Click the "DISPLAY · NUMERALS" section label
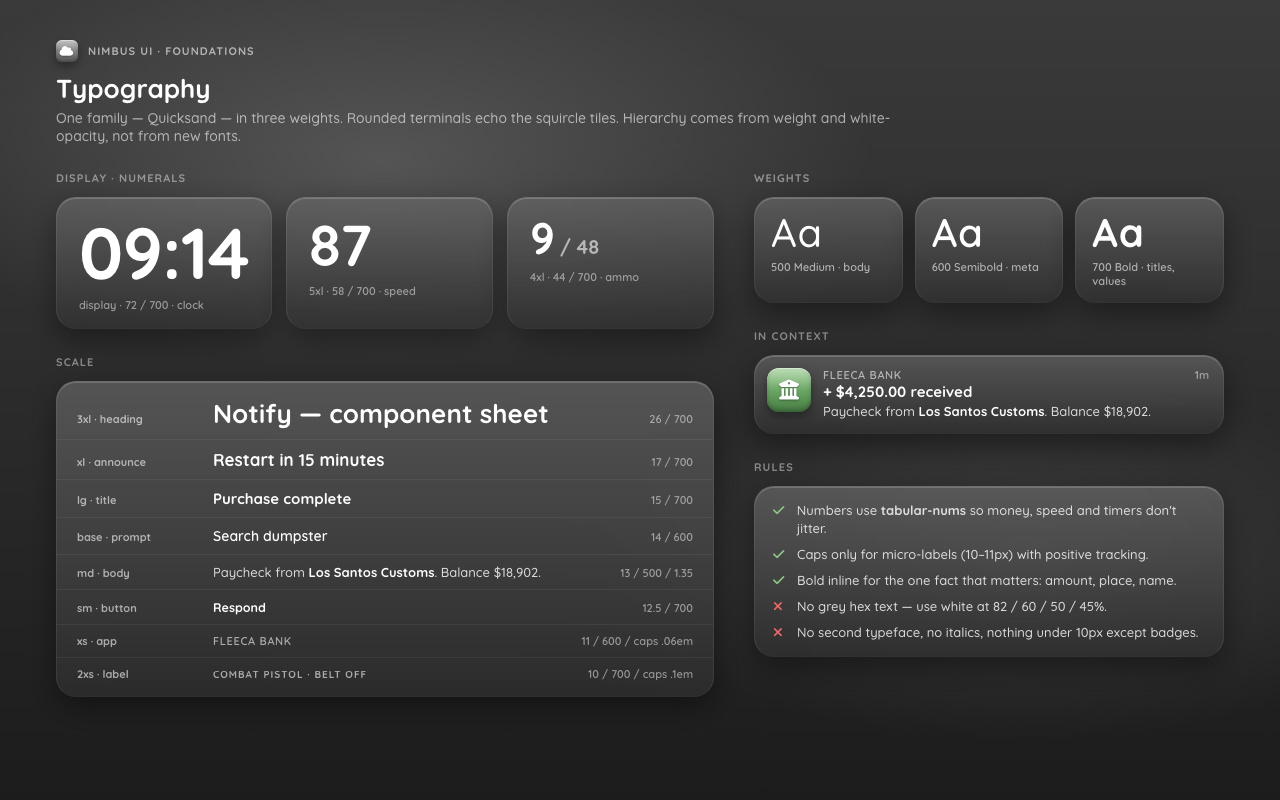Image resolution: width=1280 pixels, height=800 pixels. [x=121, y=178]
